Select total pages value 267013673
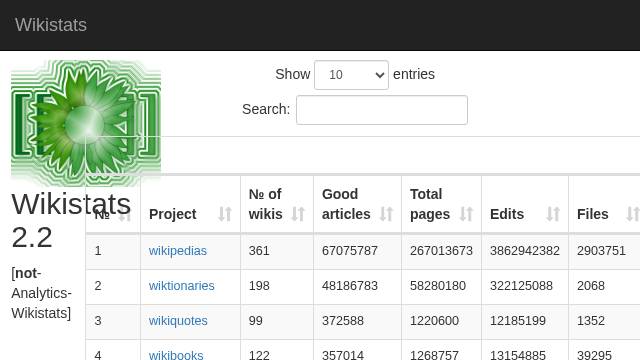Screen dimensions: 640x360 441,251
